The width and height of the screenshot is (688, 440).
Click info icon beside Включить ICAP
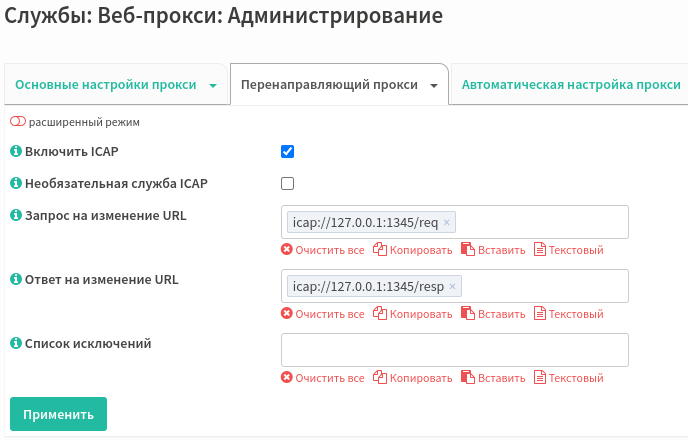click(x=16, y=151)
